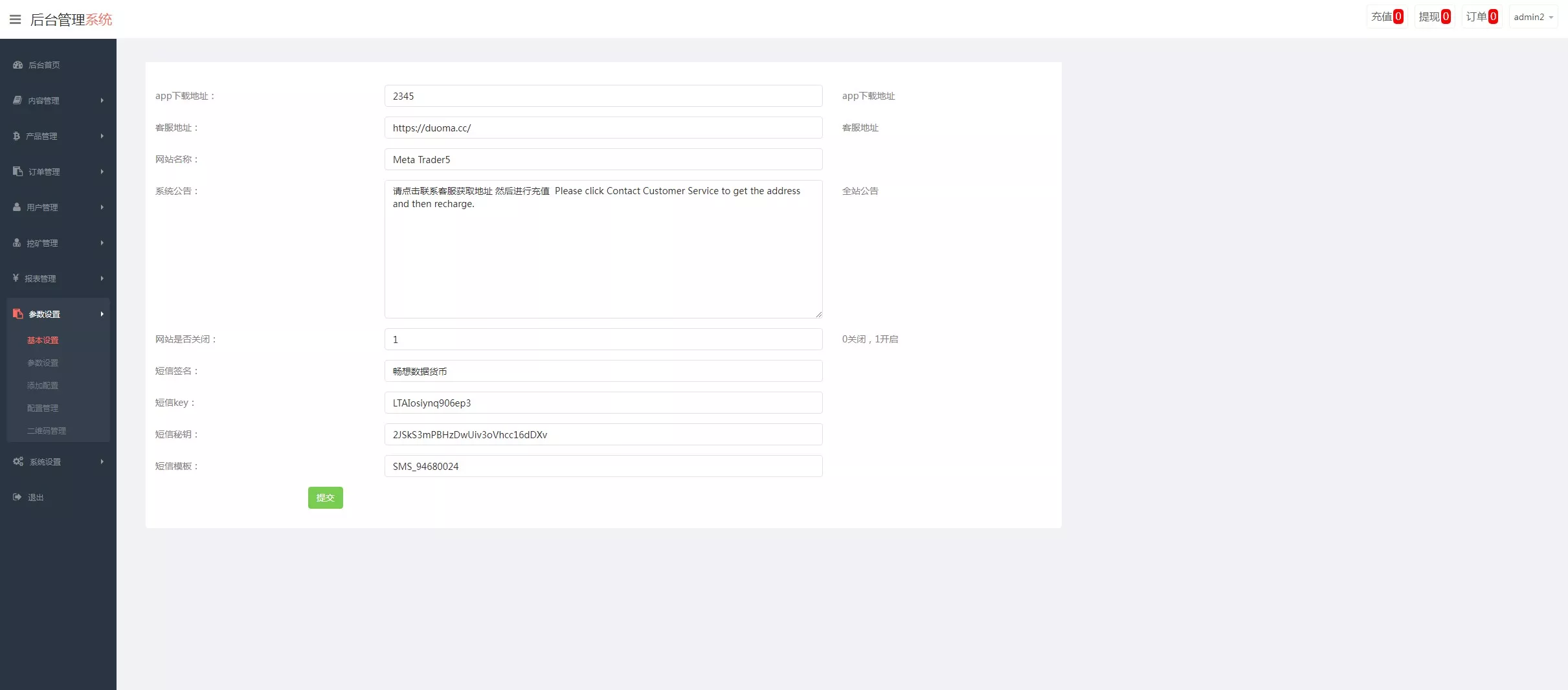Viewport: 1568px width, 690px height.
Task: Click the dashboard icon beside 后台首页
Action: tap(17, 65)
